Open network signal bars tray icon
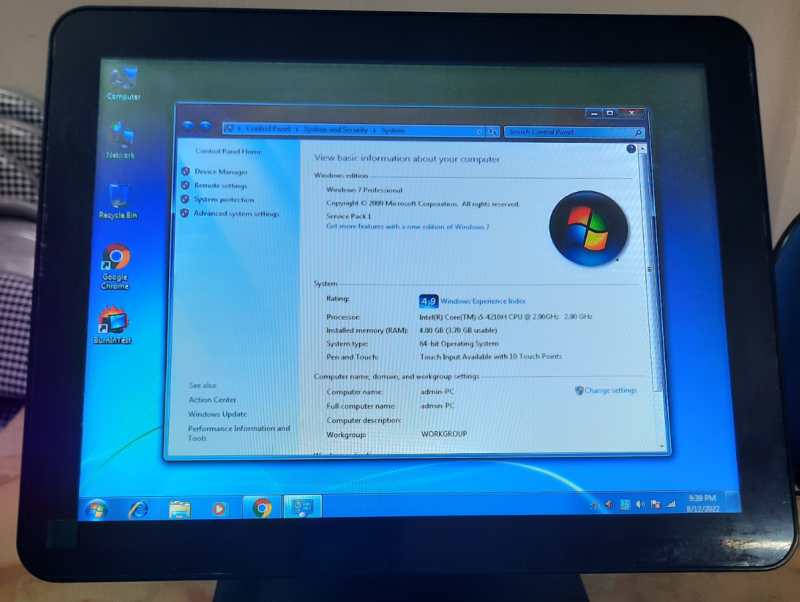Screen dimensions: 800x602 click(671, 504)
